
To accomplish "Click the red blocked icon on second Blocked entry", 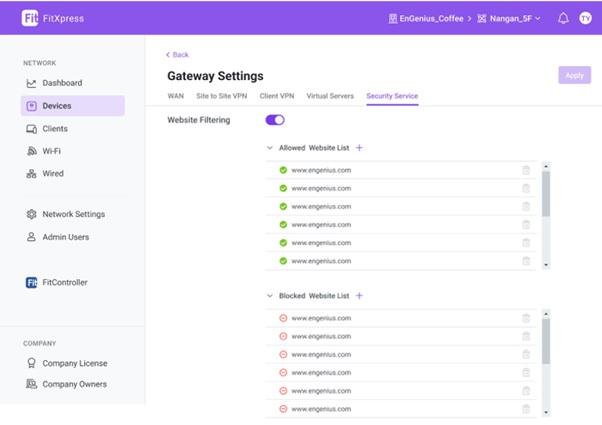I will [283, 336].
